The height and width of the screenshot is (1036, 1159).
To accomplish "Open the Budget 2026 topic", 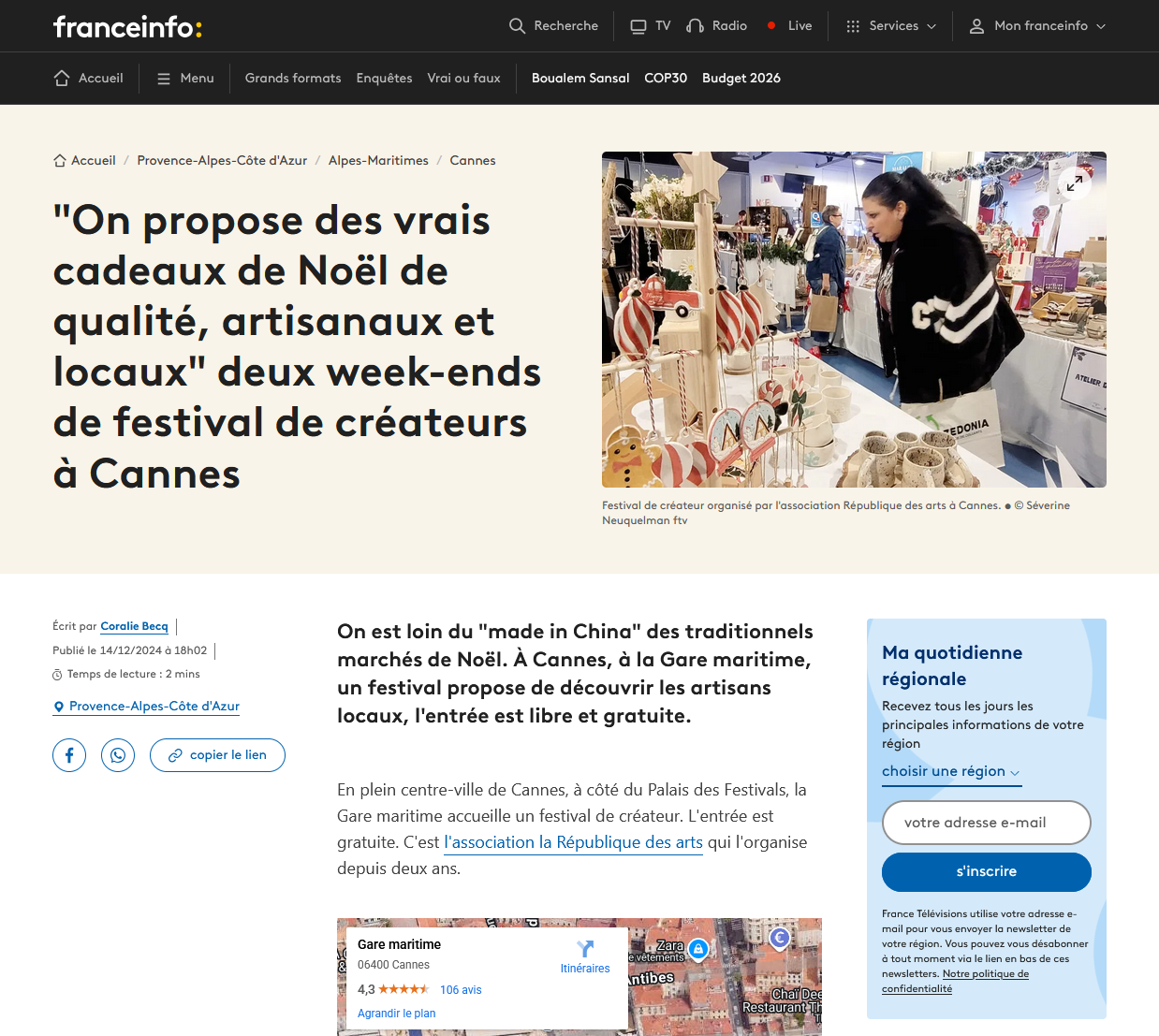I will (741, 79).
